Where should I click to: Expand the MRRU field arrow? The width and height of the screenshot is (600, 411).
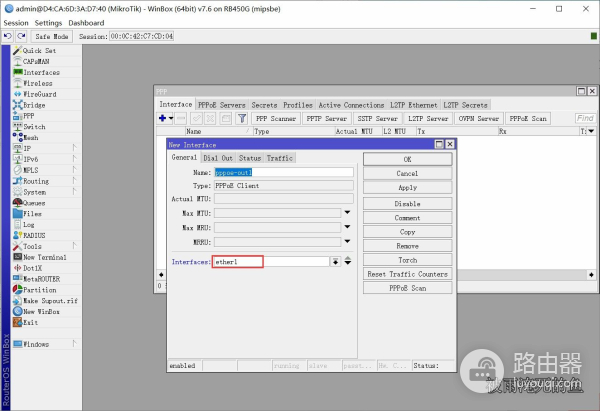[347, 241]
